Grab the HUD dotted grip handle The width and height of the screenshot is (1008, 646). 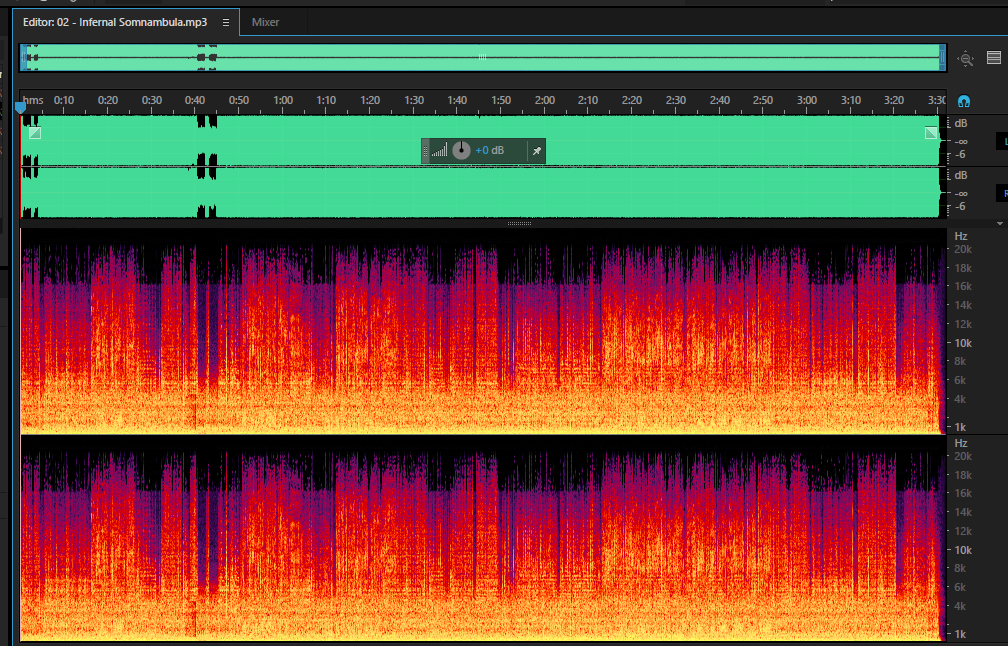point(425,151)
